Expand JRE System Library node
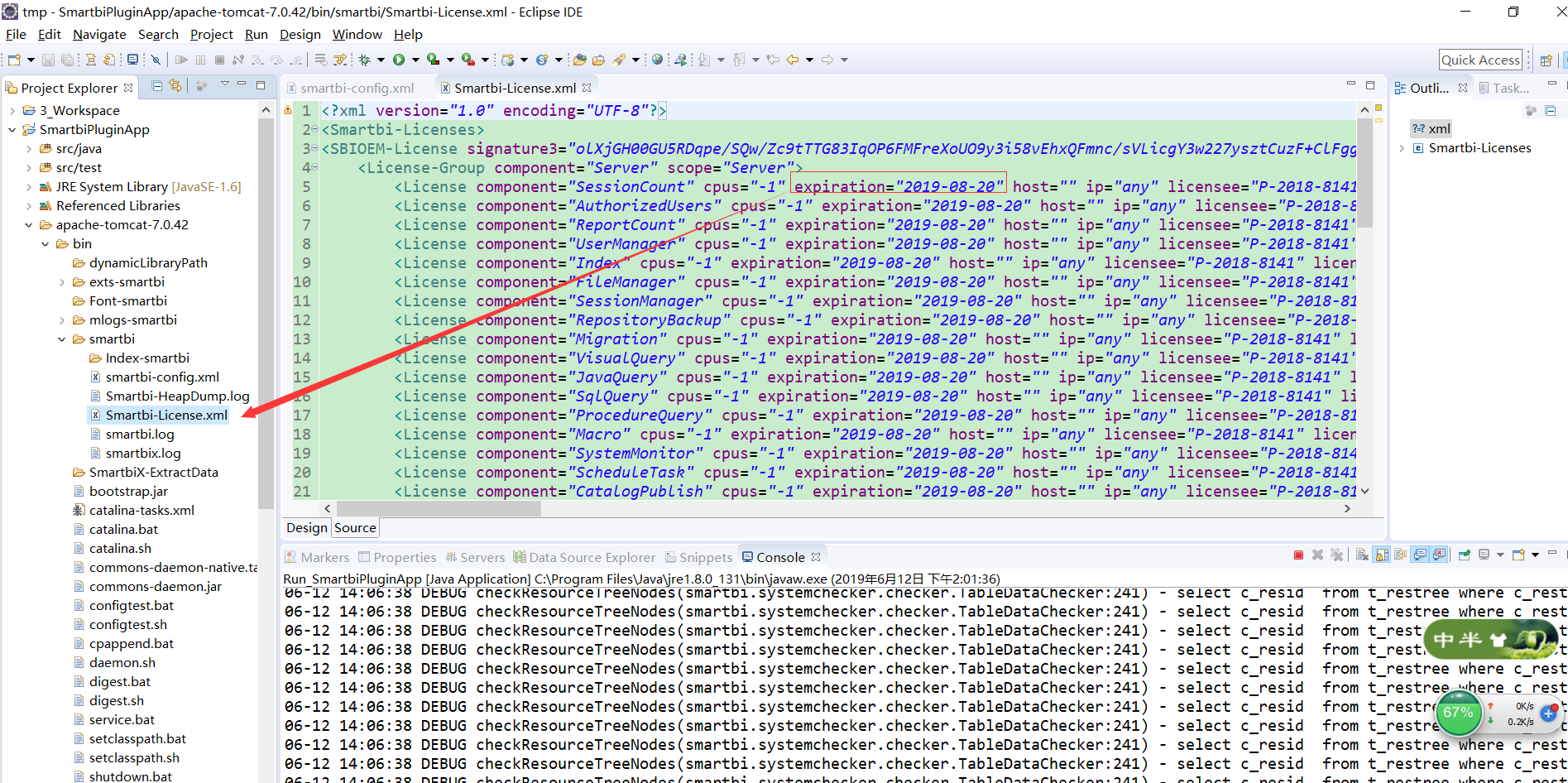The width and height of the screenshot is (1568, 783). coord(28,186)
